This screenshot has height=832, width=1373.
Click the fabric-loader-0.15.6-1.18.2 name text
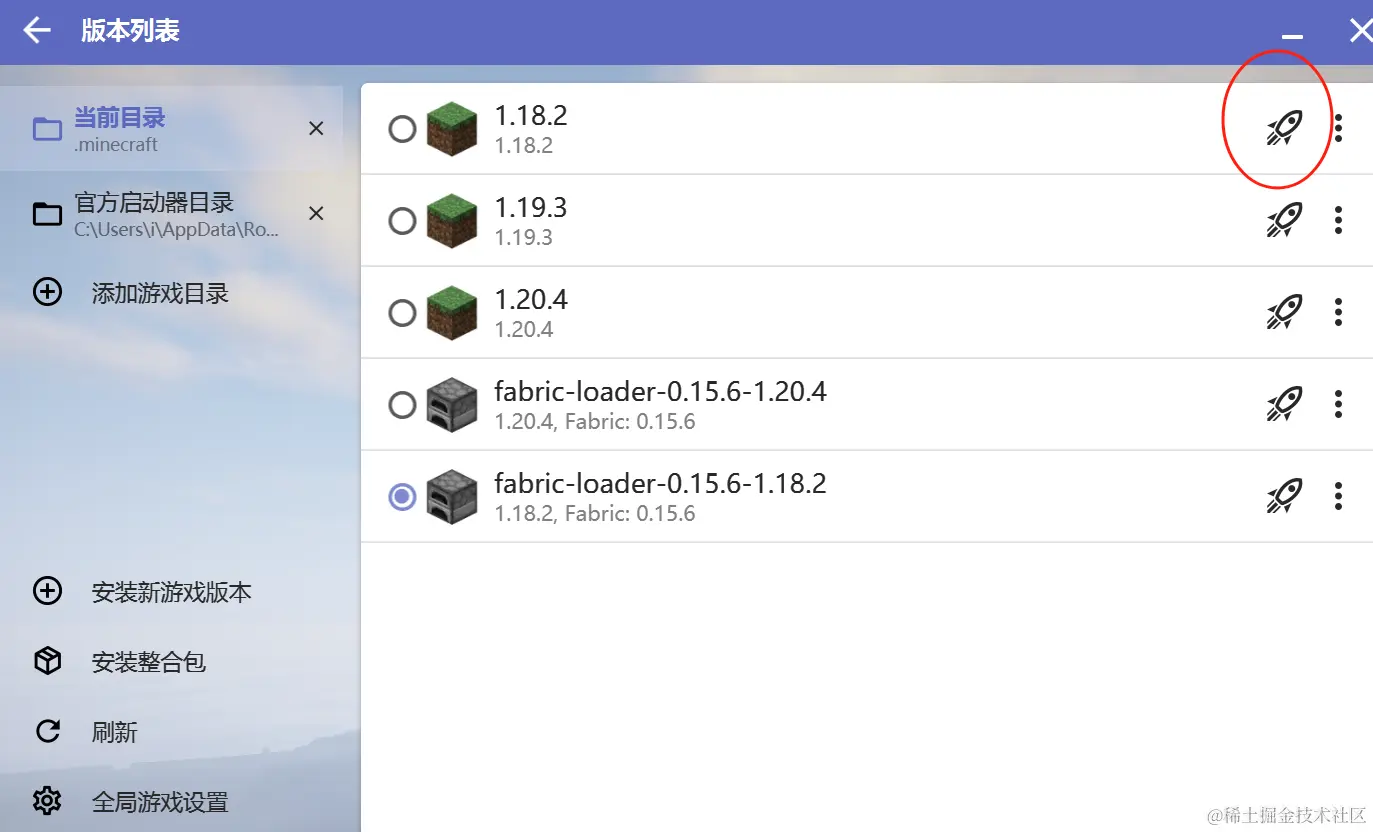point(660,484)
